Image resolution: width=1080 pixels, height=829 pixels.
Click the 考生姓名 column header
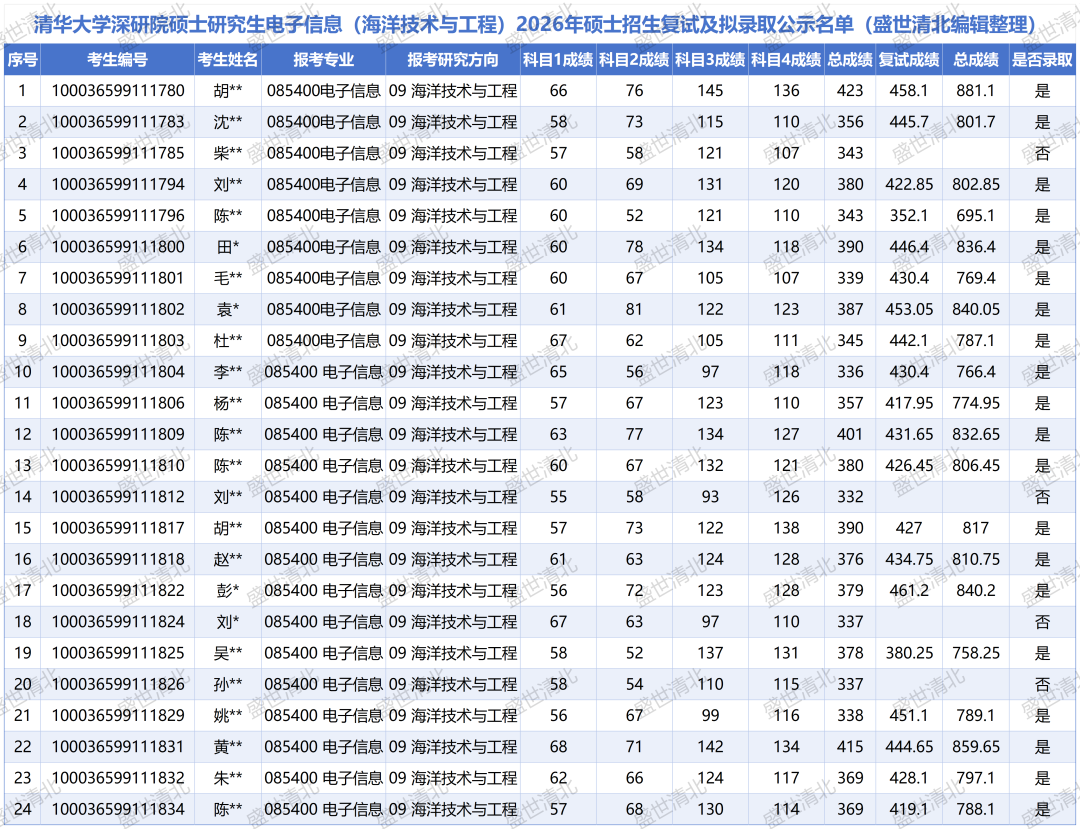point(228,60)
